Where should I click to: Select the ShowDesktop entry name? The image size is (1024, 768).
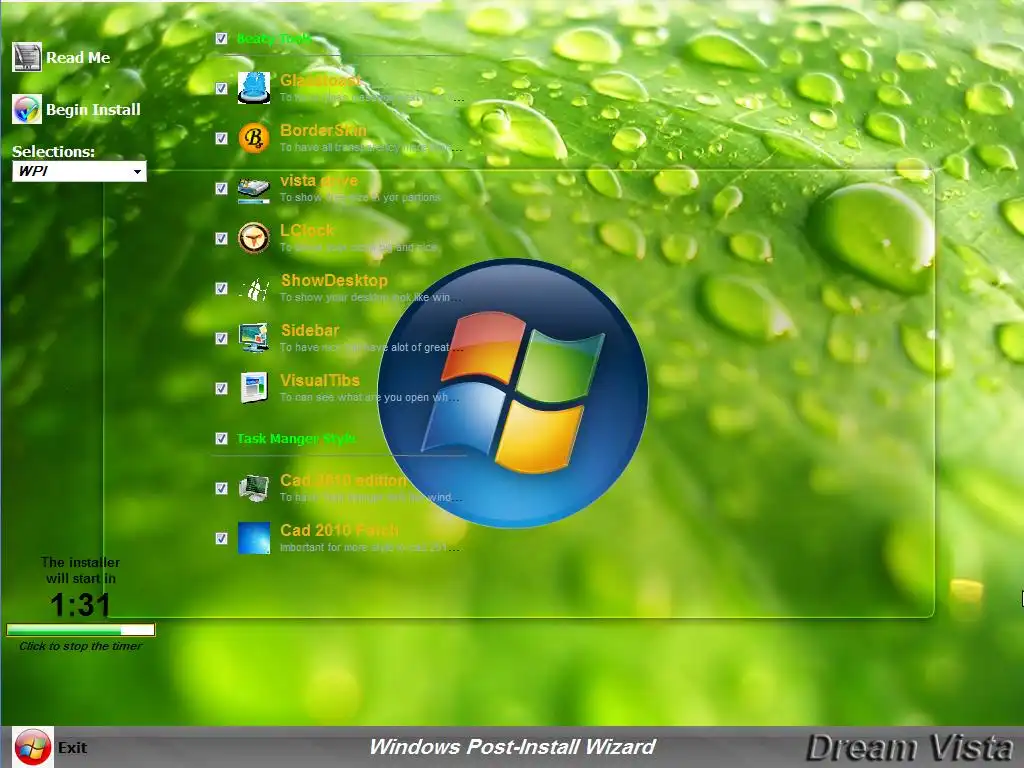(334, 280)
